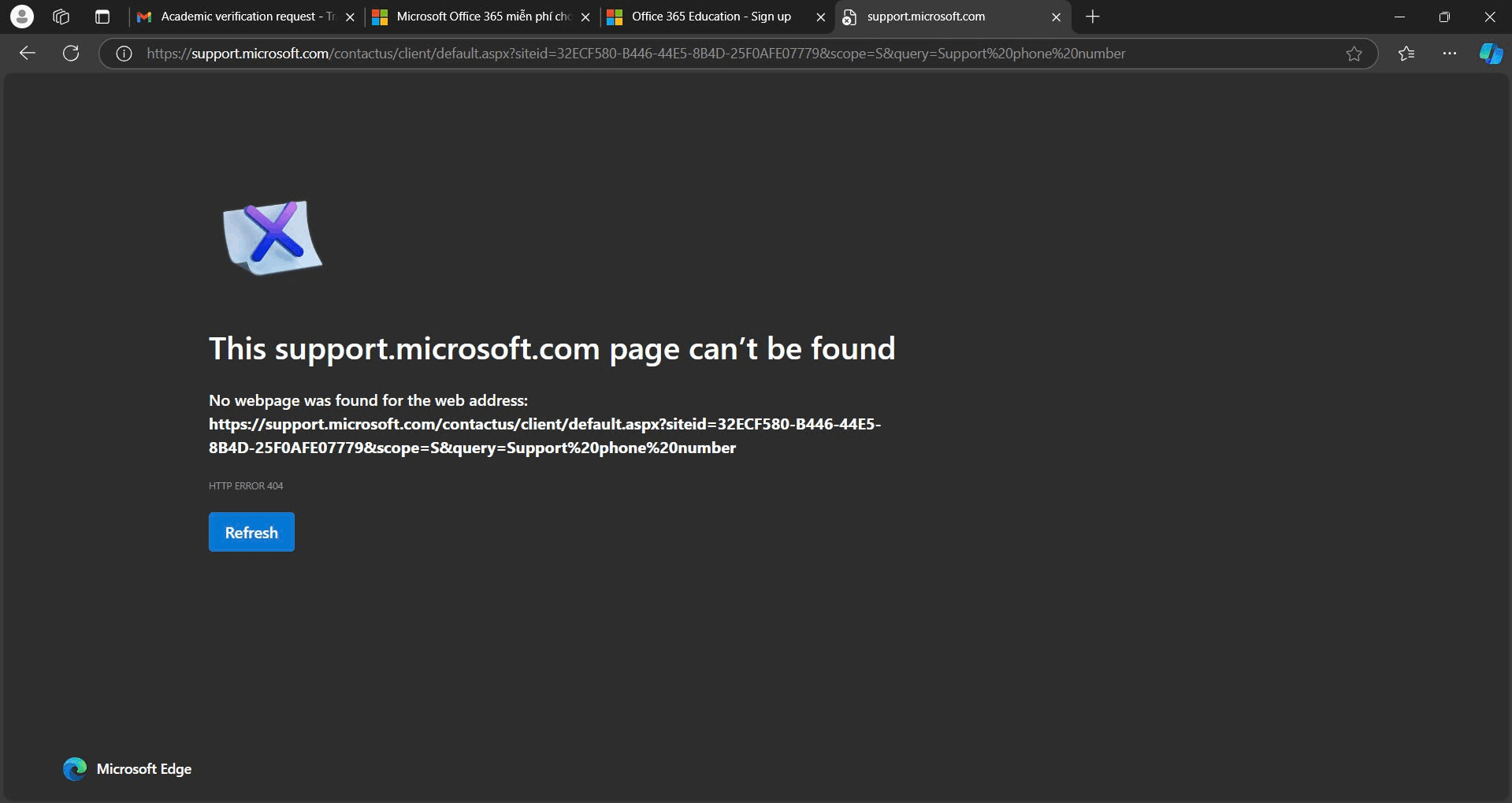Open the Copilot sidebar icon
Image resolution: width=1512 pixels, height=803 pixels.
1491,54
